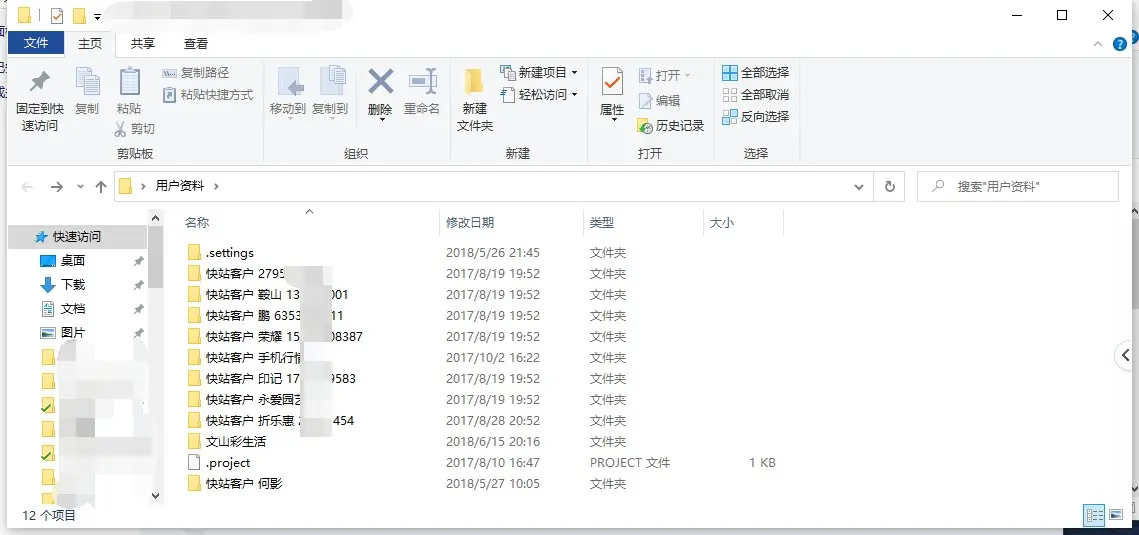Click the Rename (重命名) icon
The image size is (1139, 535).
tap(422, 81)
